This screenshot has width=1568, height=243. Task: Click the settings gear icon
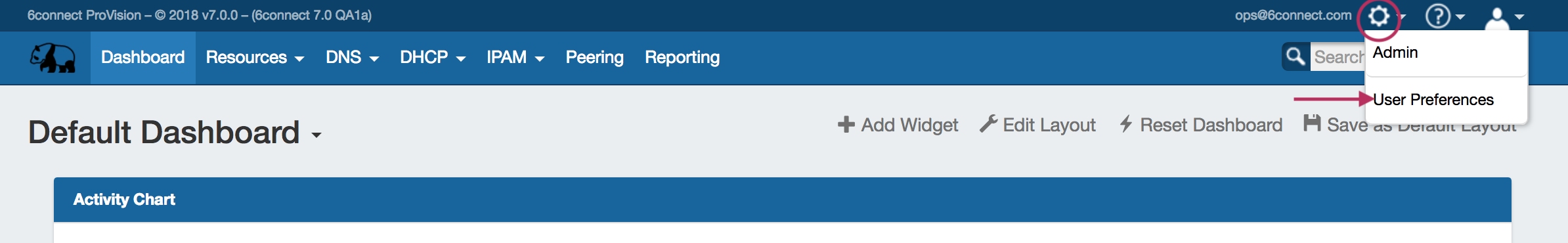1378,16
